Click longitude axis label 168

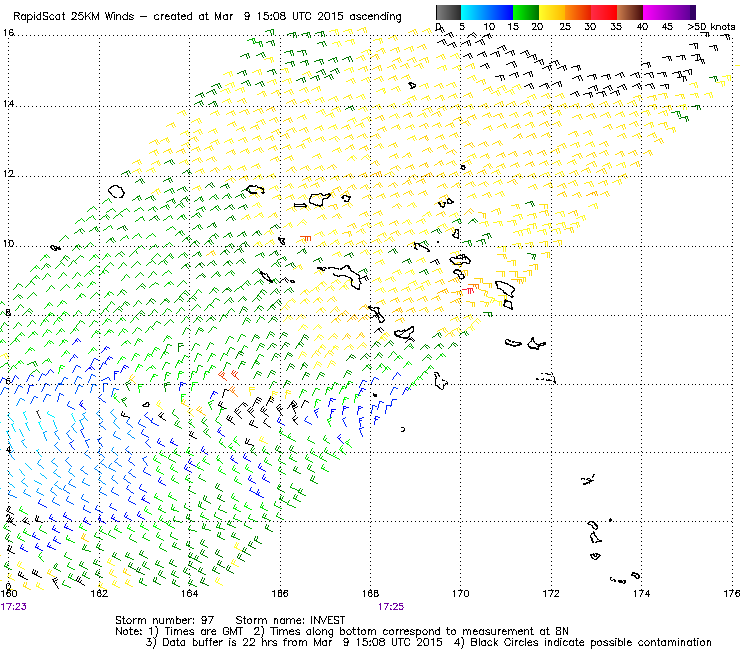[370, 593]
